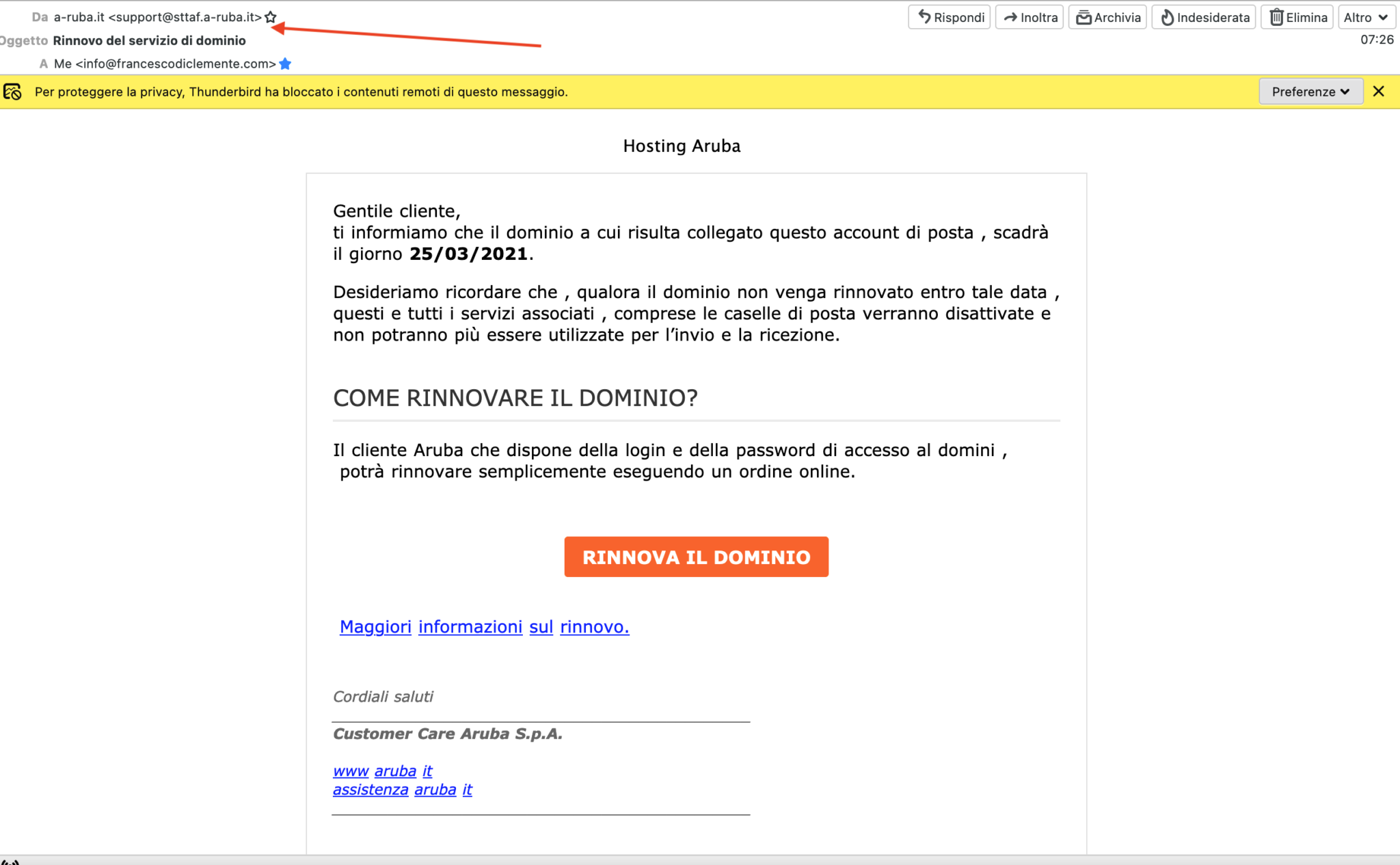Open the 'rinnovo.' link word
This screenshot has width=1400, height=865.
[x=595, y=626]
